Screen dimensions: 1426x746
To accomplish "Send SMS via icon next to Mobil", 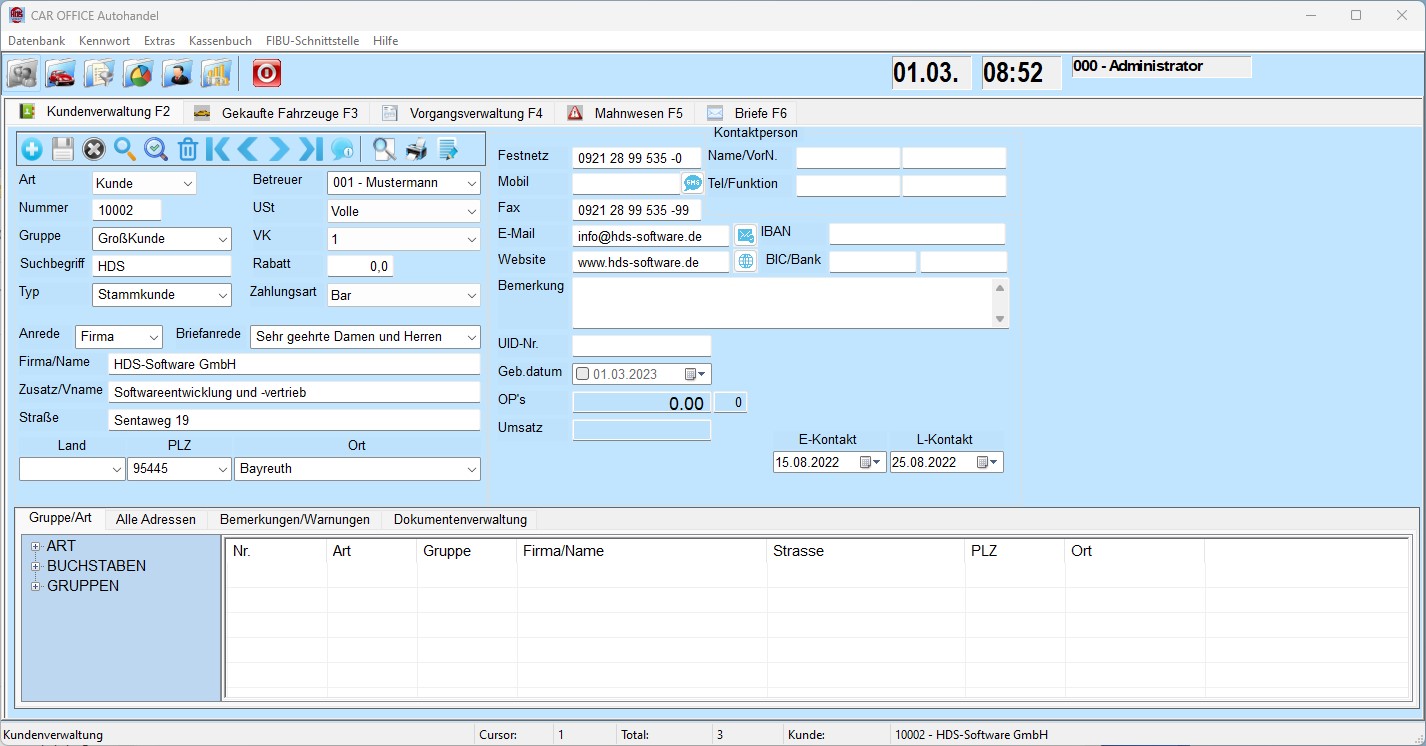I will (693, 183).
